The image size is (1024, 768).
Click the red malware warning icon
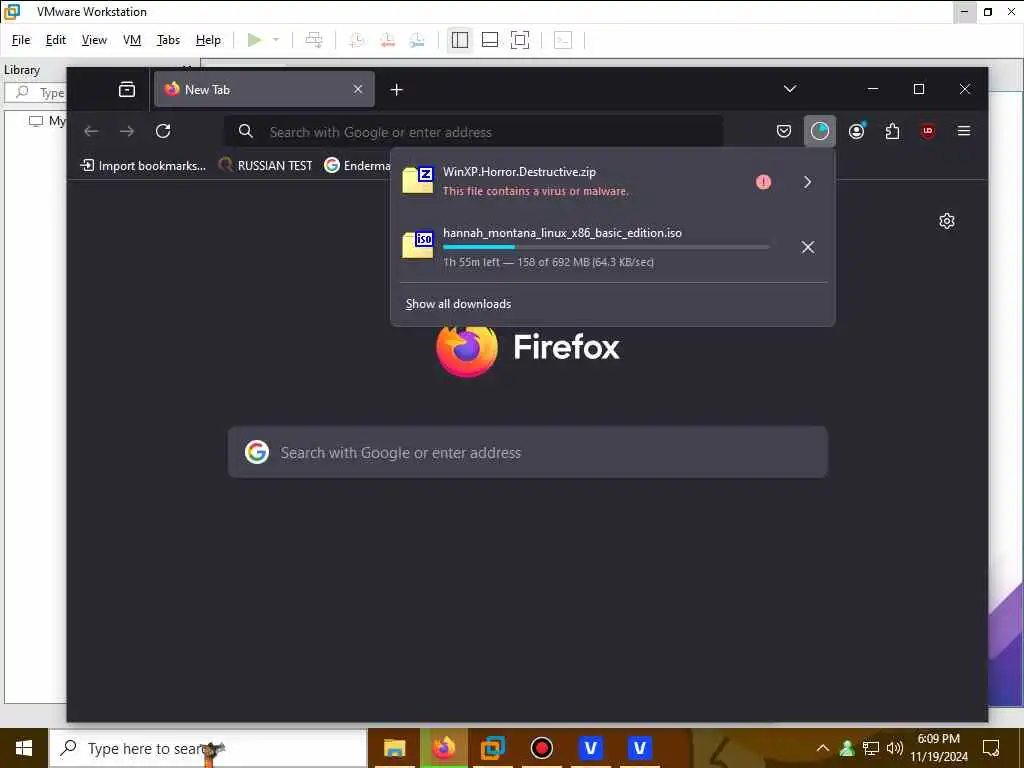(763, 182)
